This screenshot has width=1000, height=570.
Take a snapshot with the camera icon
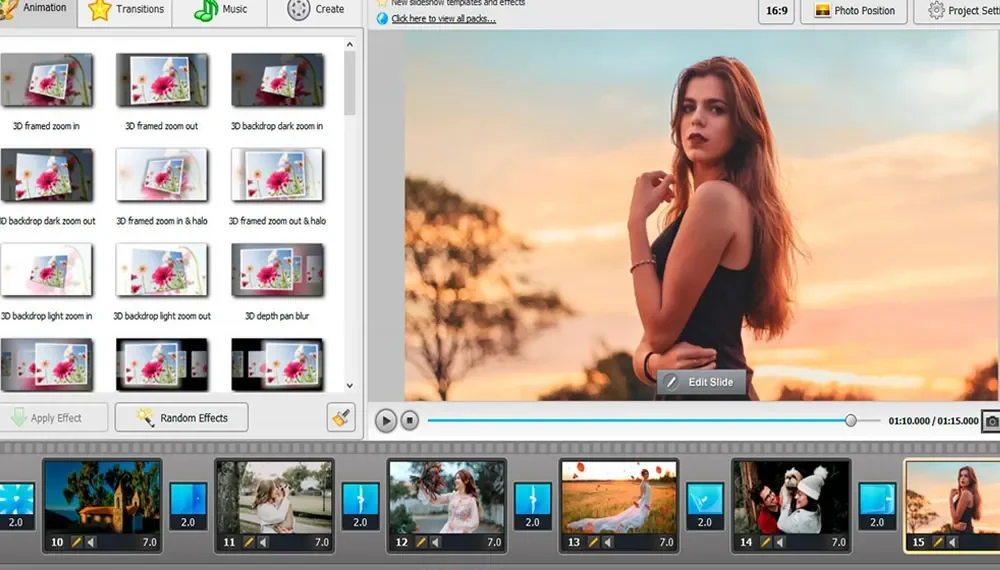[991, 421]
